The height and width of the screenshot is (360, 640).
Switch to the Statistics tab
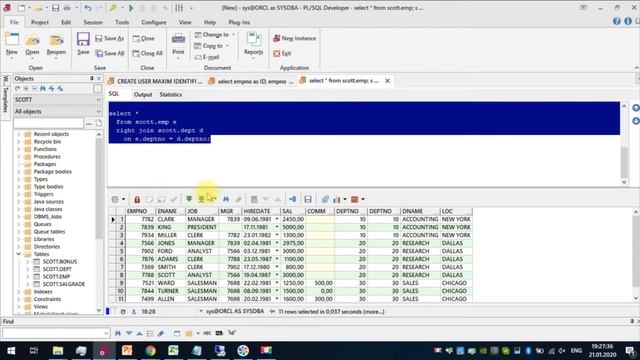[x=171, y=94]
